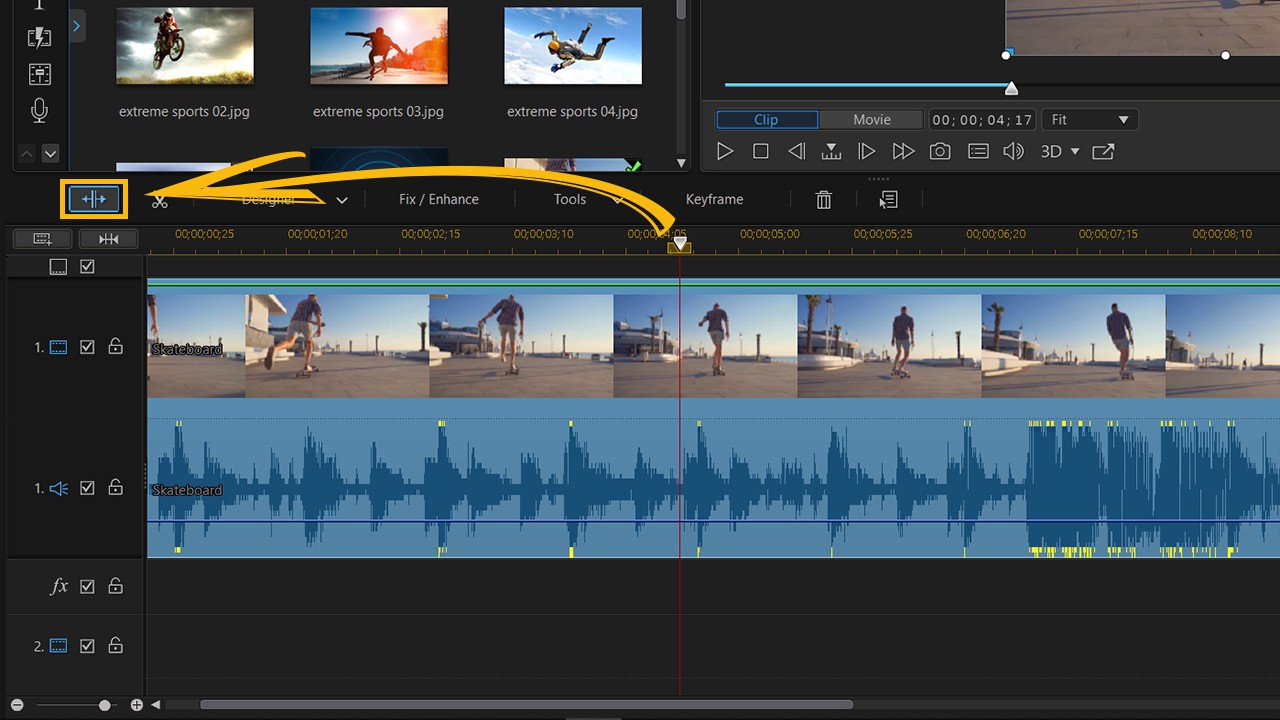The image size is (1280, 720).
Task: Take a snapshot with the camera icon
Action: point(940,151)
